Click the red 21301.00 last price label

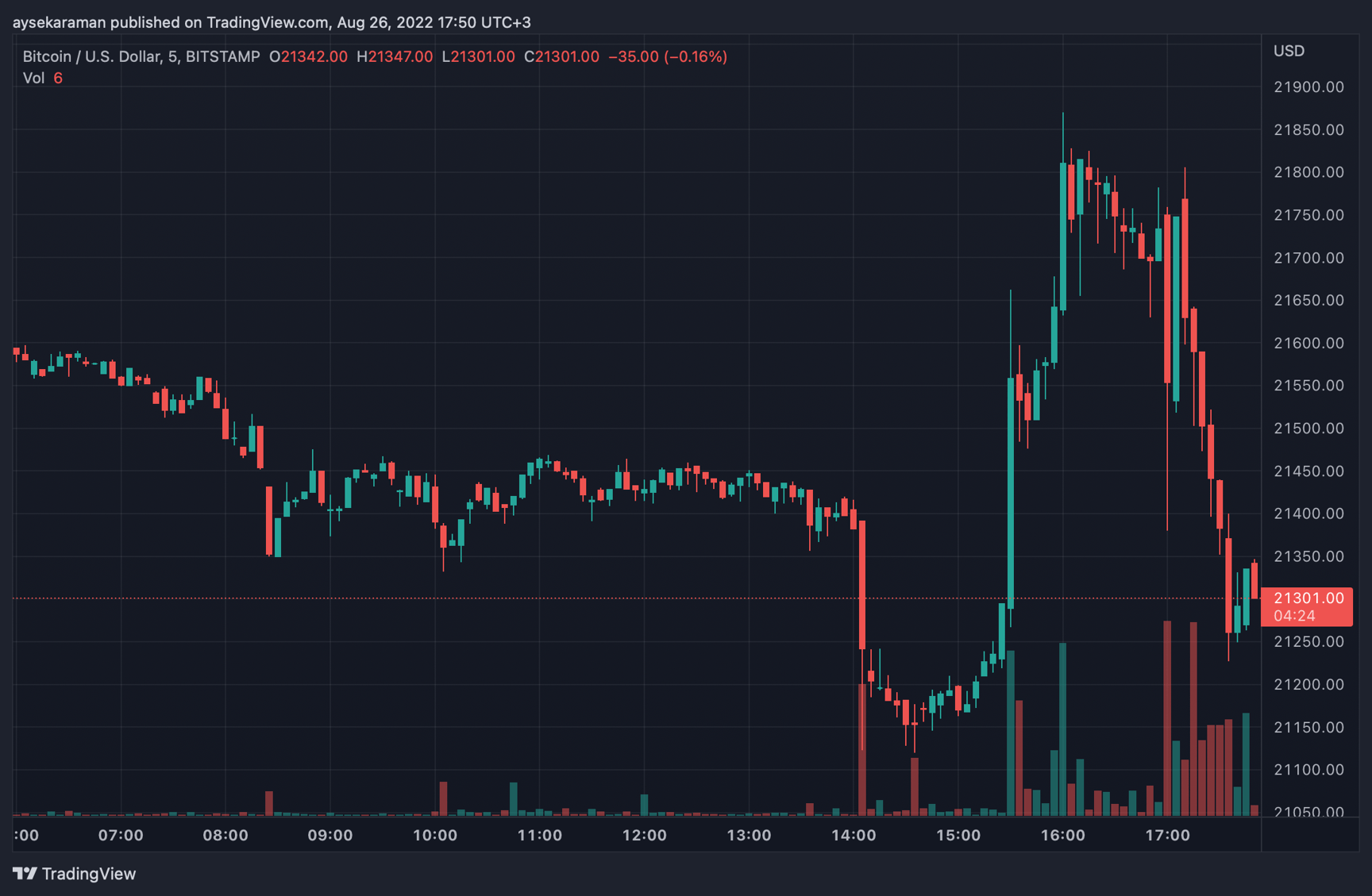[1307, 598]
